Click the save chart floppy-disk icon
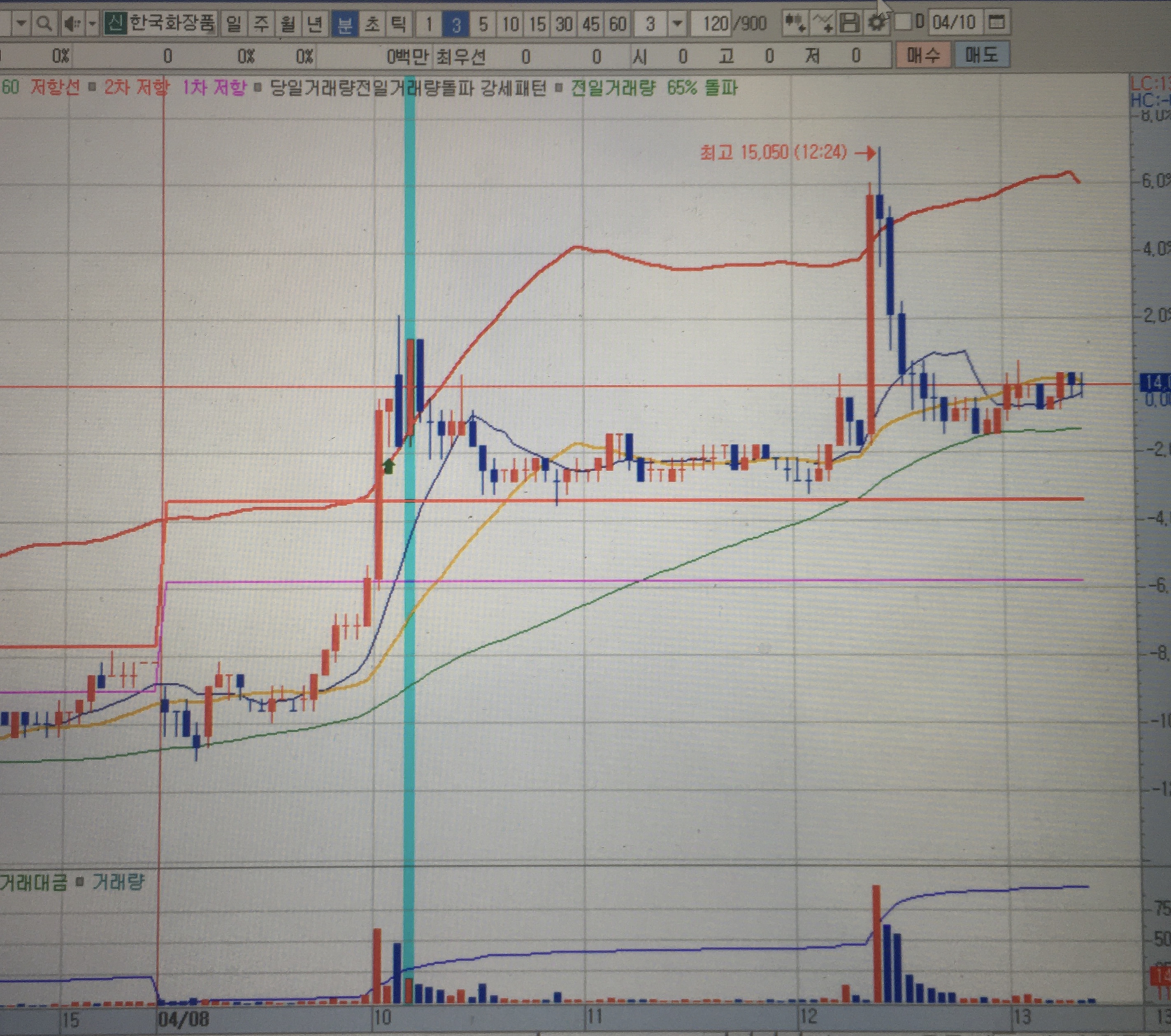This screenshot has width=1171, height=1036. tap(849, 23)
